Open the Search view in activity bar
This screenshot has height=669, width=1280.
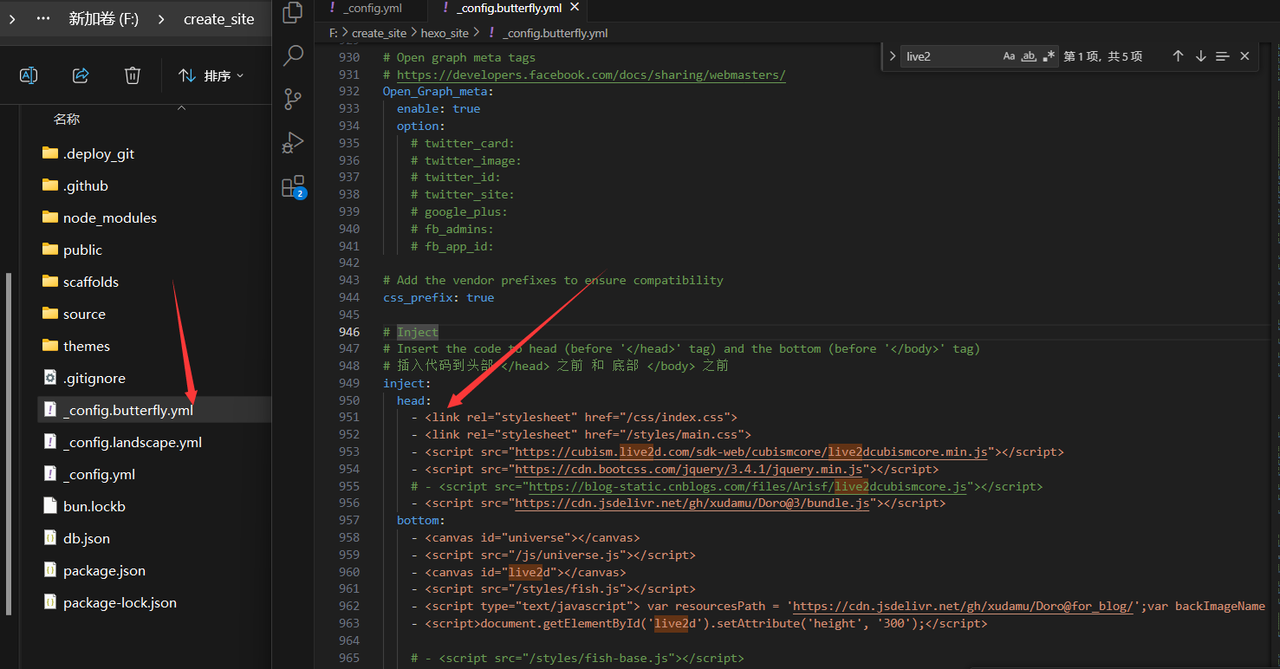293,55
